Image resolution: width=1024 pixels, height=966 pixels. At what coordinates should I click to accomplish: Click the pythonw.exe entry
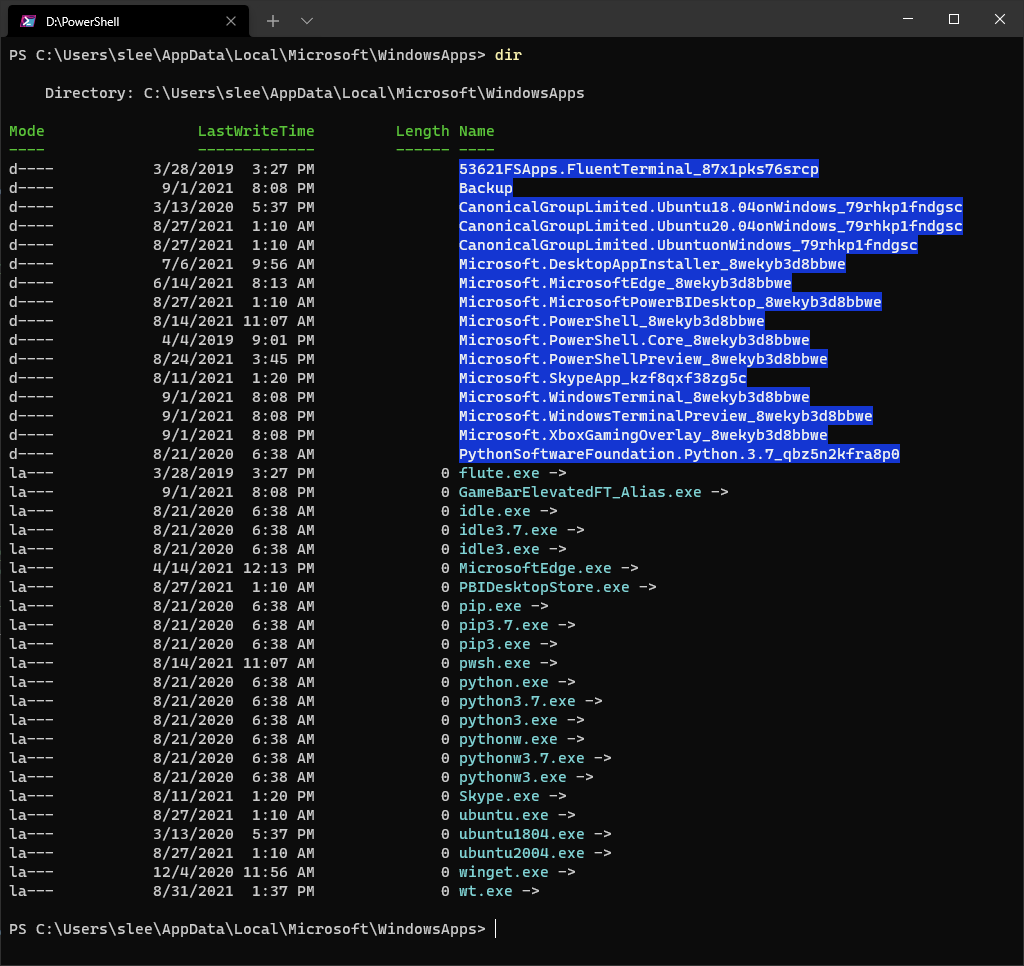(508, 739)
